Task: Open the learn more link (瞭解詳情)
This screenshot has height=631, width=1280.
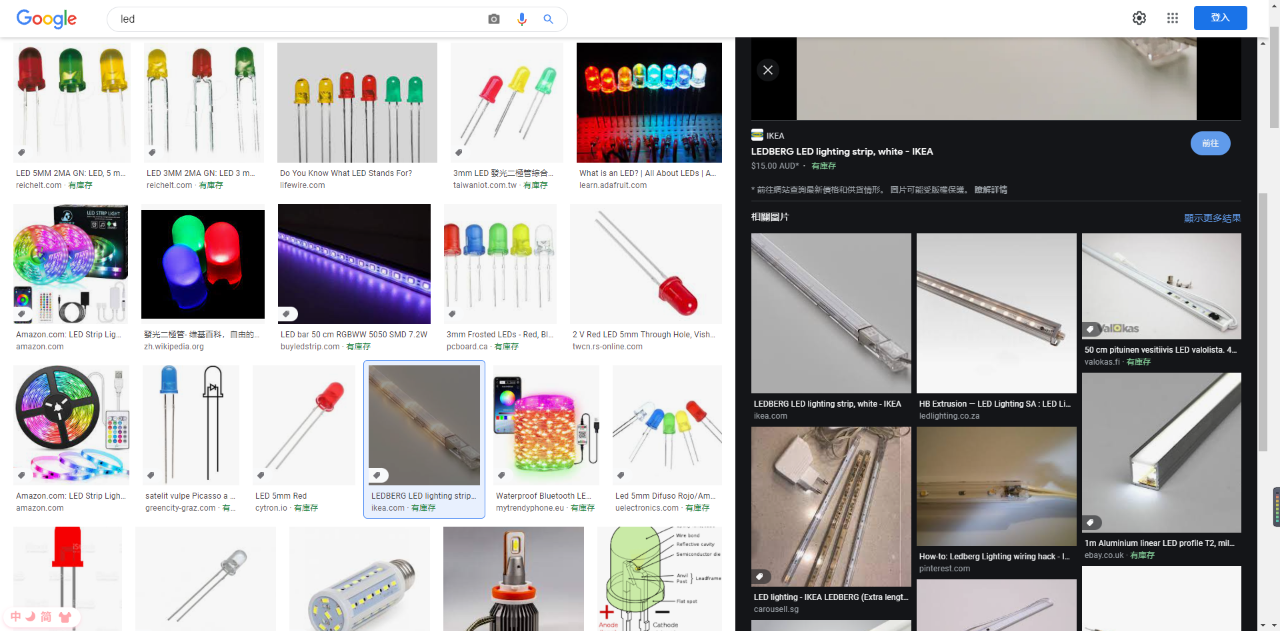Action: pos(990,189)
